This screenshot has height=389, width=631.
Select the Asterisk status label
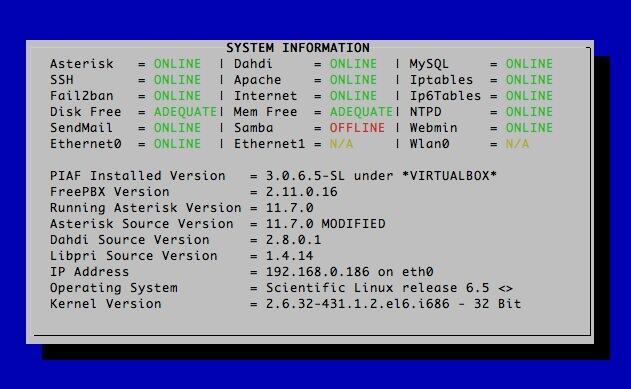pyautogui.click(x=82, y=64)
